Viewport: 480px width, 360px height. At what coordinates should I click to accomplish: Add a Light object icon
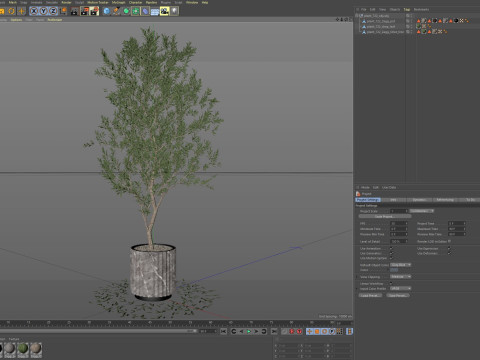(x=174, y=11)
